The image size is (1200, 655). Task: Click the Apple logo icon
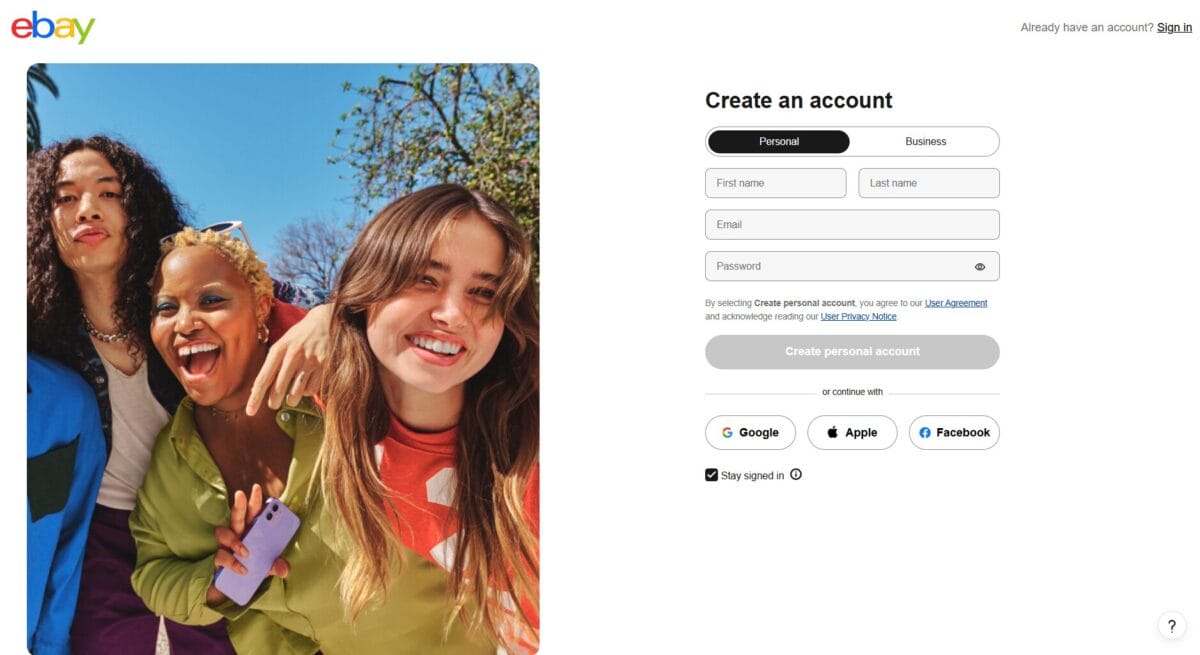pyautogui.click(x=831, y=432)
